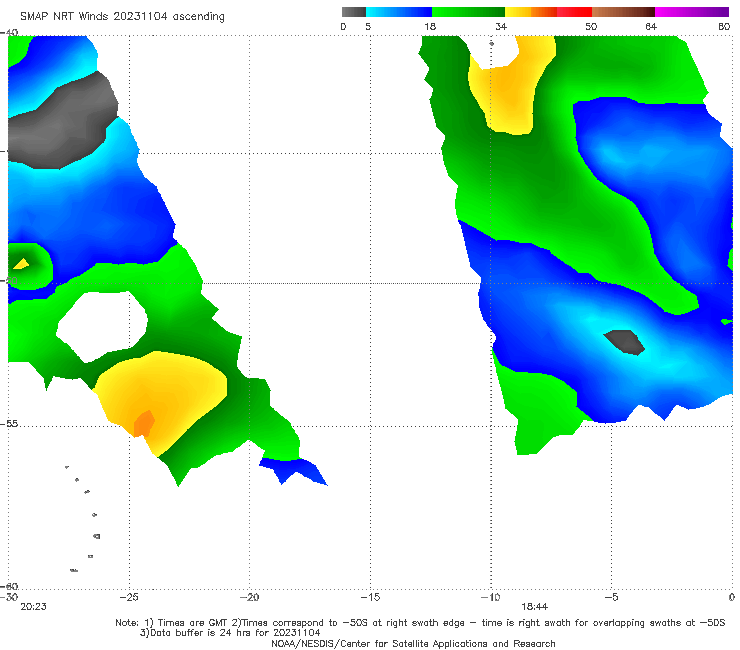
Task: Click the color bar label '64'
Action: [x=651, y=26]
